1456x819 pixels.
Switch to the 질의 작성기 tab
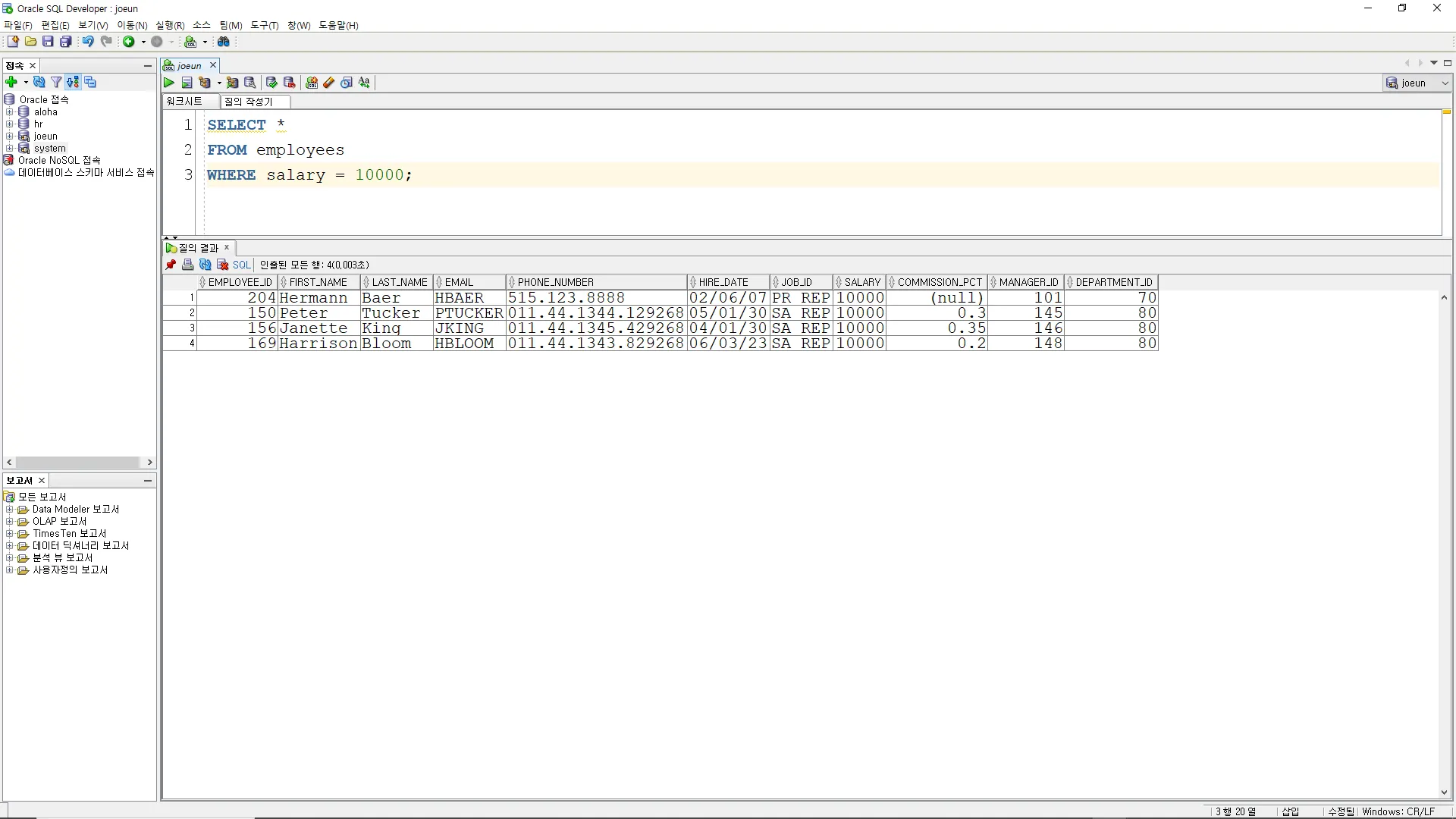pyautogui.click(x=248, y=102)
